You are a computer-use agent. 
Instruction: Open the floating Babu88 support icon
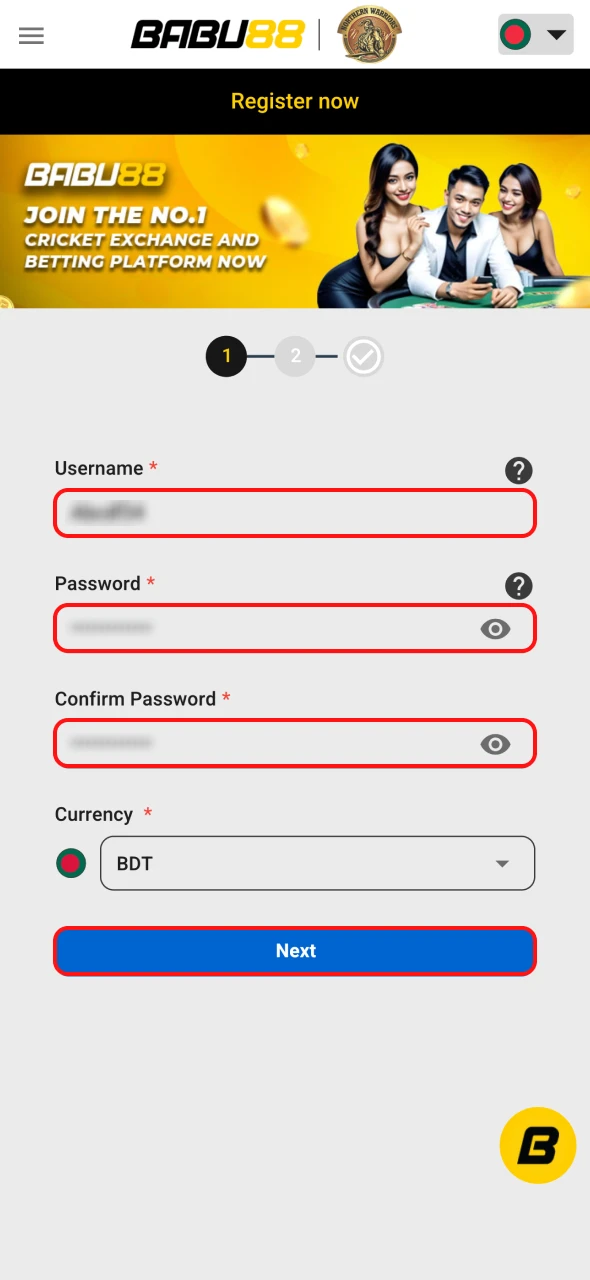tap(537, 1145)
